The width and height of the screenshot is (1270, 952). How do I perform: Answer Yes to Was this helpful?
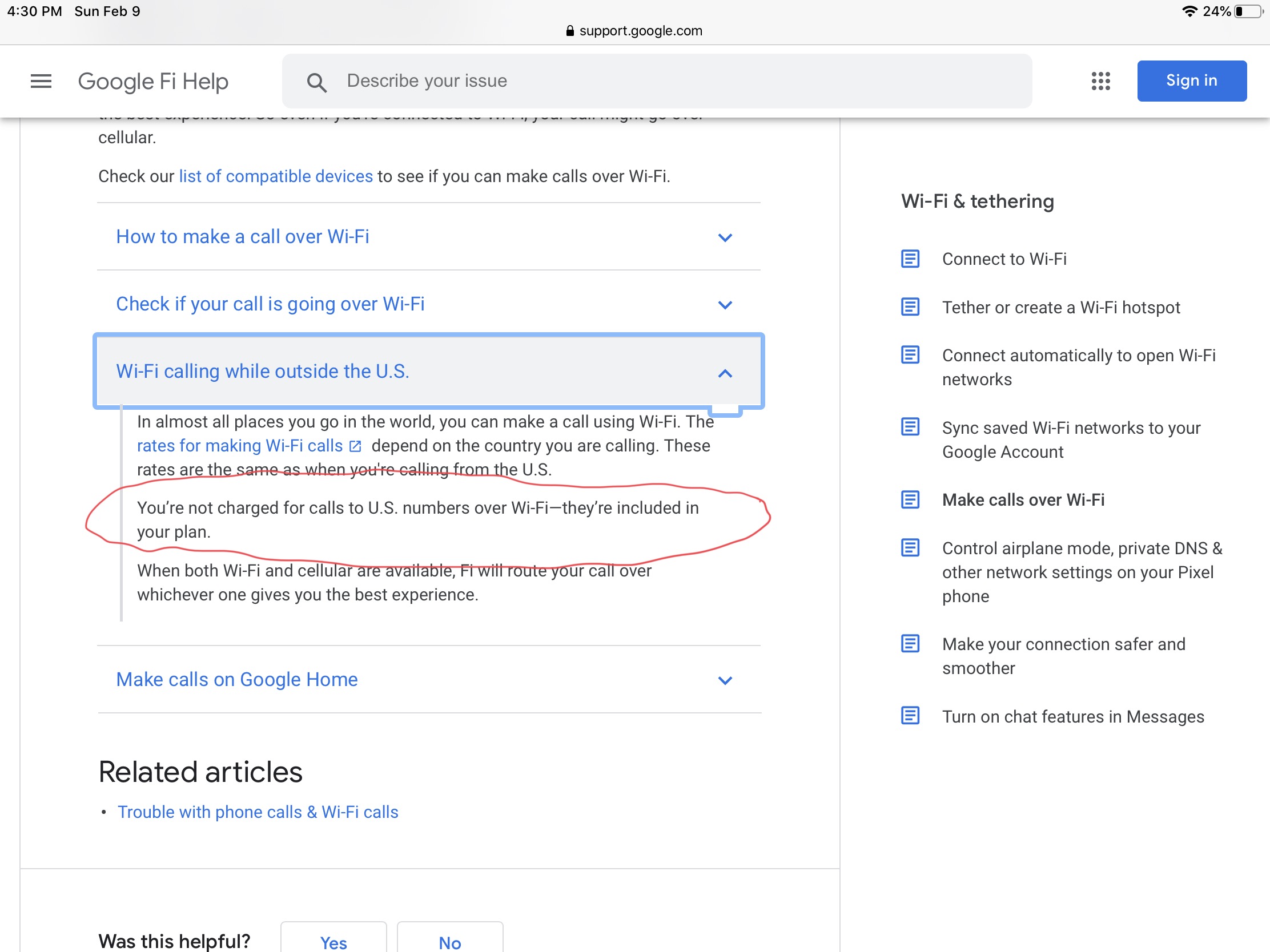tap(333, 941)
